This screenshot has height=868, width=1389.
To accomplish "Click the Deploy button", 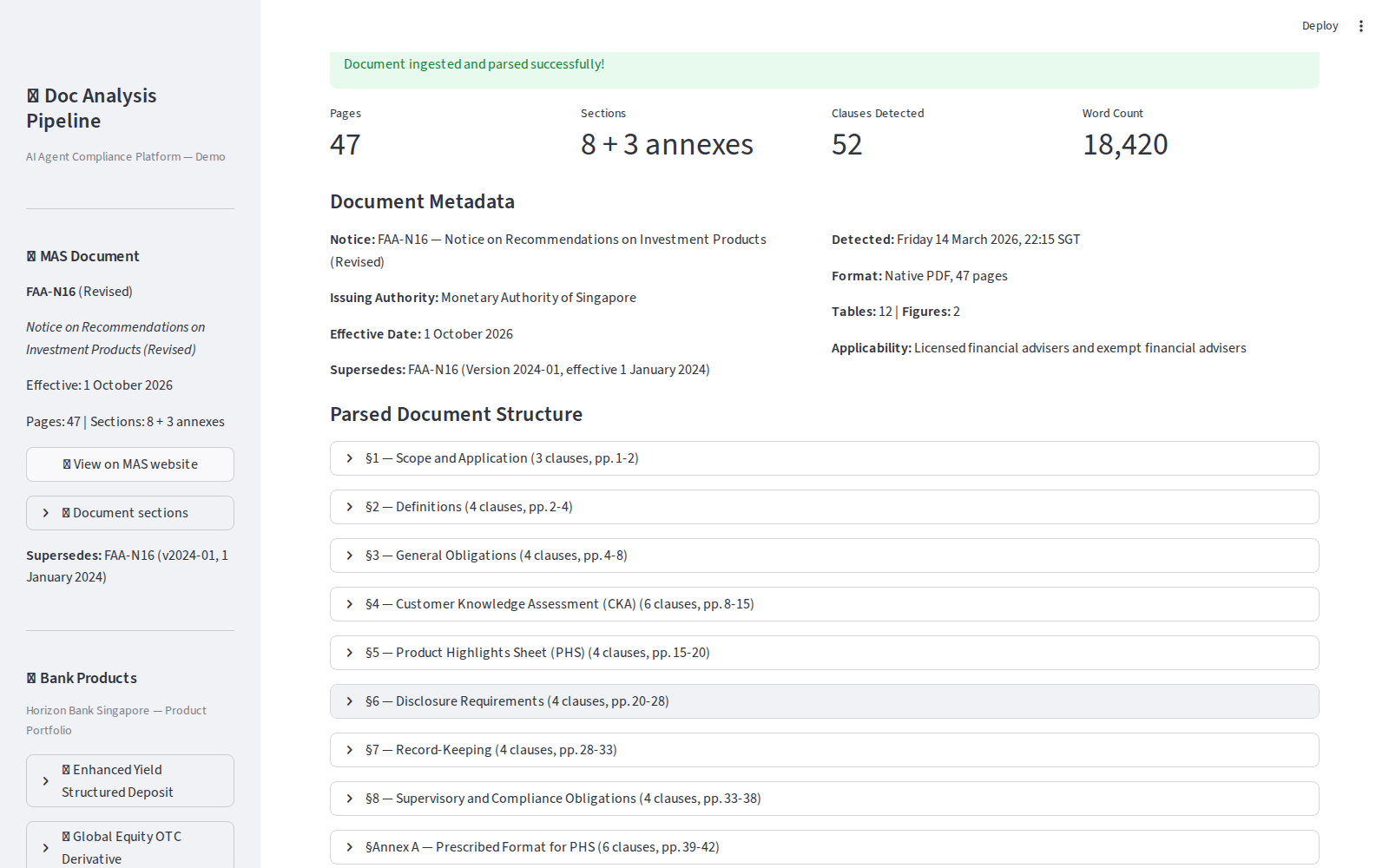I will (1320, 26).
